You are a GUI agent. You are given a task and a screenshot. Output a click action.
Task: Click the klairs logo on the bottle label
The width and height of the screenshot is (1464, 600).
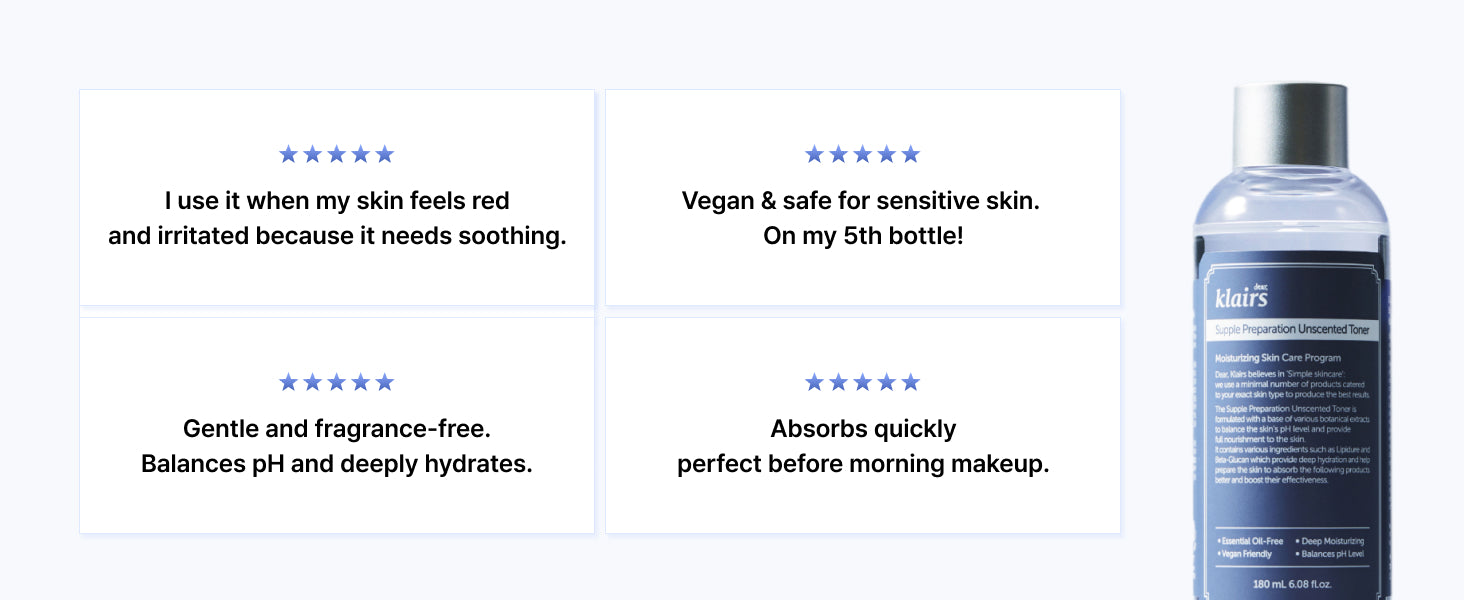(1241, 296)
